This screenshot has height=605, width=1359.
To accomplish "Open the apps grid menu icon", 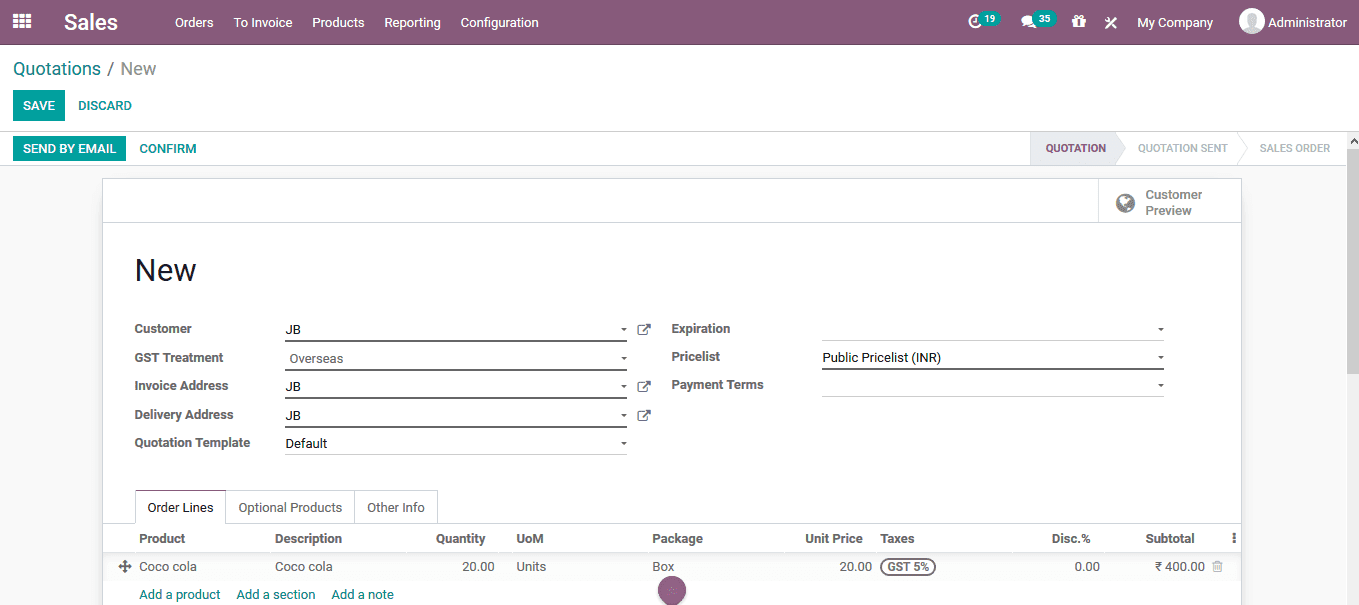I will [22, 21].
